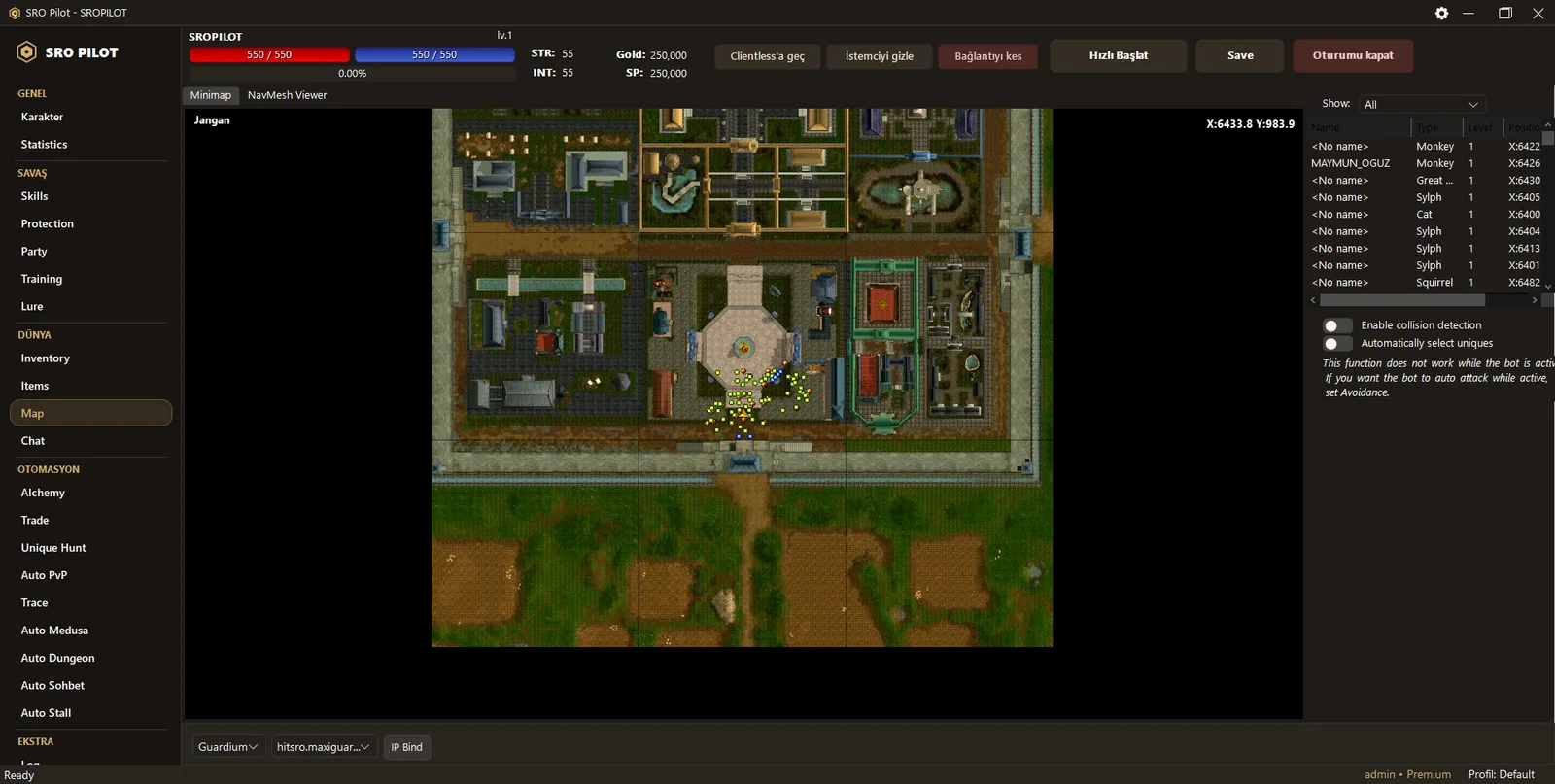Start the bot with Hızlı Başlat
The width and height of the screenshot is (1555, 784).
1119,55
